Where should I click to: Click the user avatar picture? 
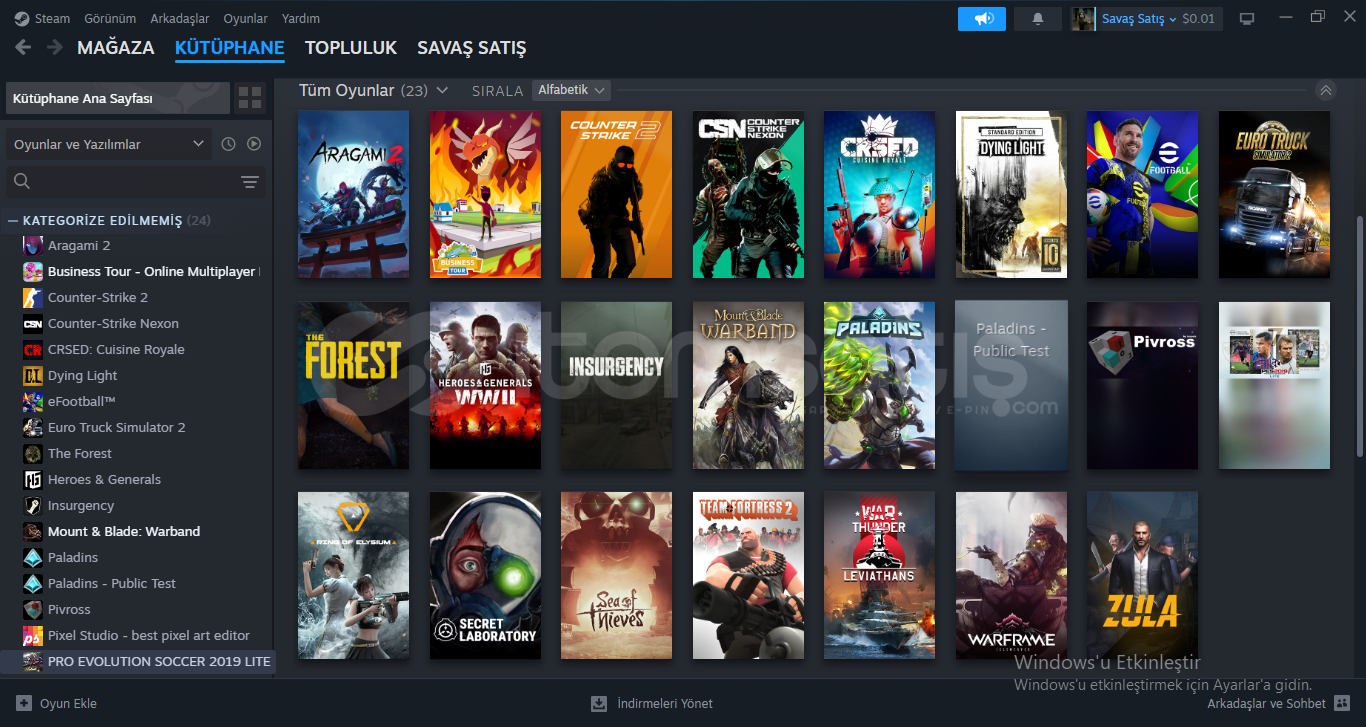pyautogui.click(x=1083, y=18)
